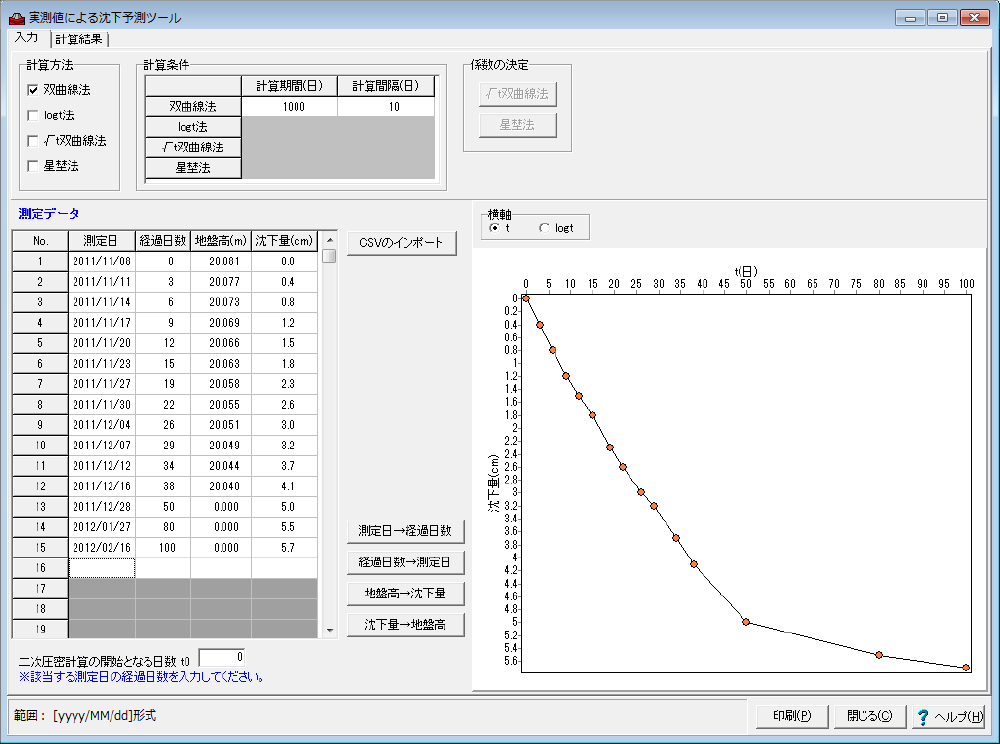
Task: Click 測定日→経過日数 conversion button
Action: point(405,530)
